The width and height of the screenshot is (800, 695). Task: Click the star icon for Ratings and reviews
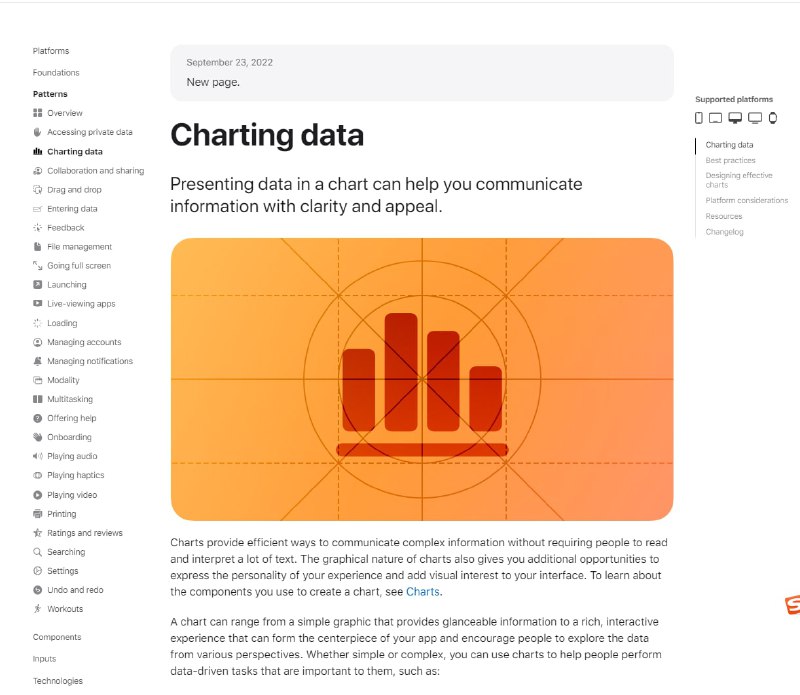point(38,533)
